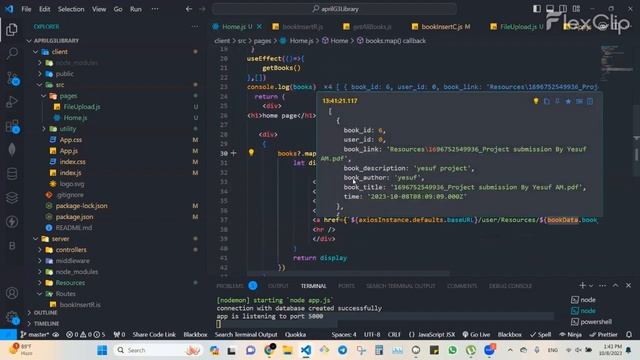Expand the utility folder

[44, 129]
